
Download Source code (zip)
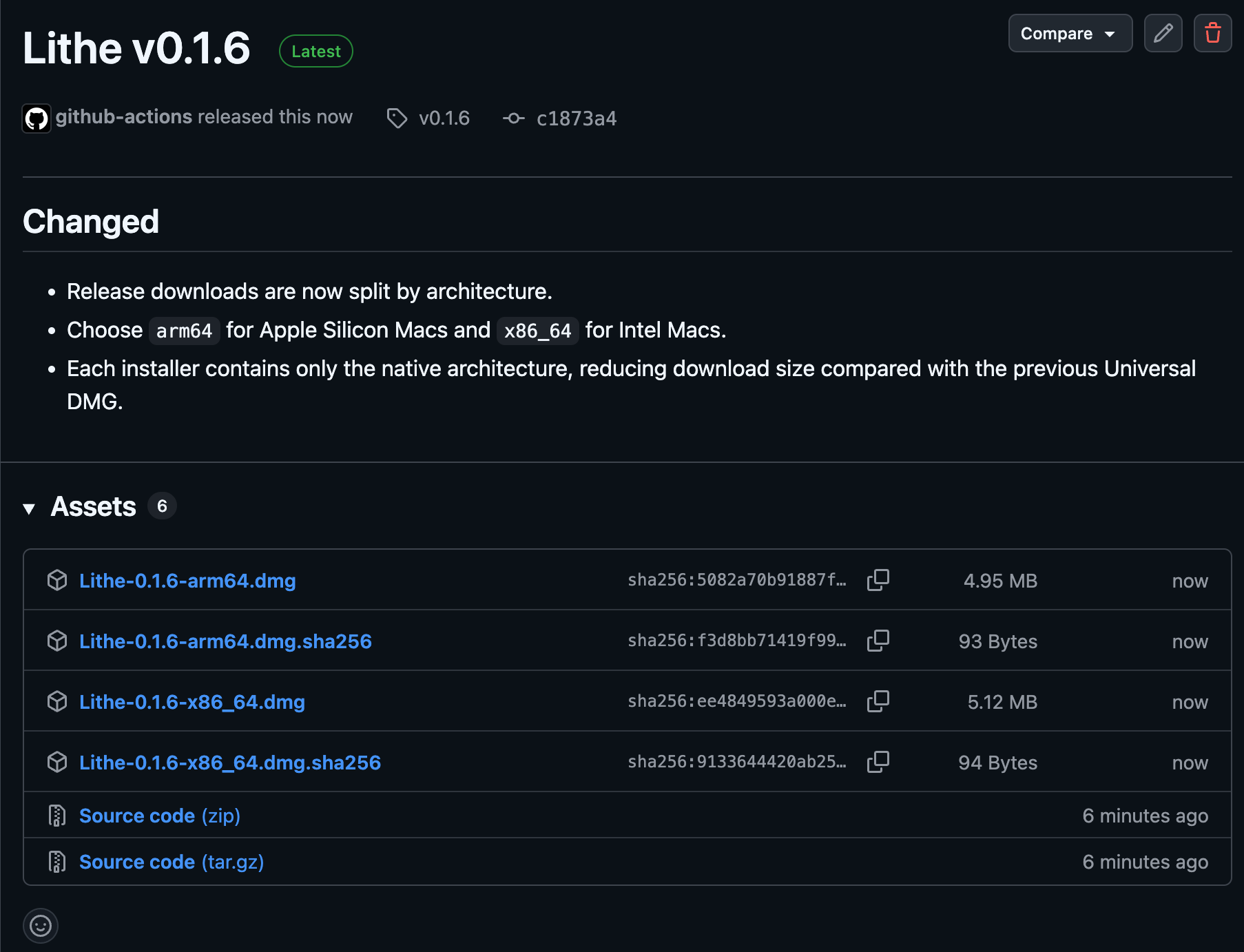(160, 816)
